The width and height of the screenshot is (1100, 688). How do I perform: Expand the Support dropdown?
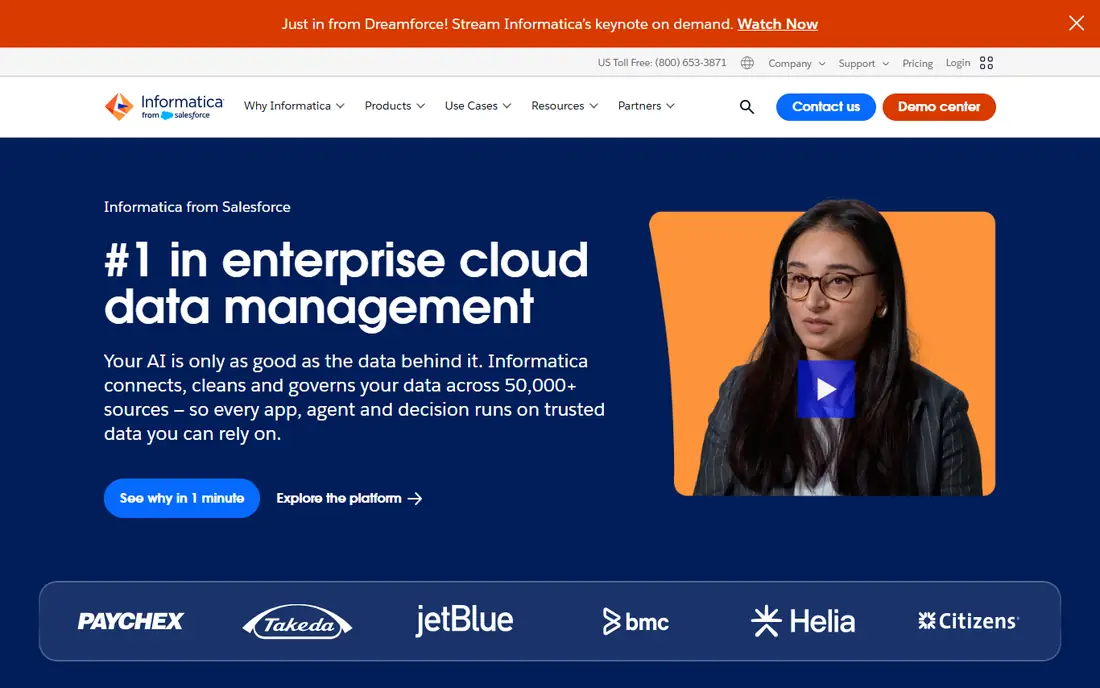point(864,63)
